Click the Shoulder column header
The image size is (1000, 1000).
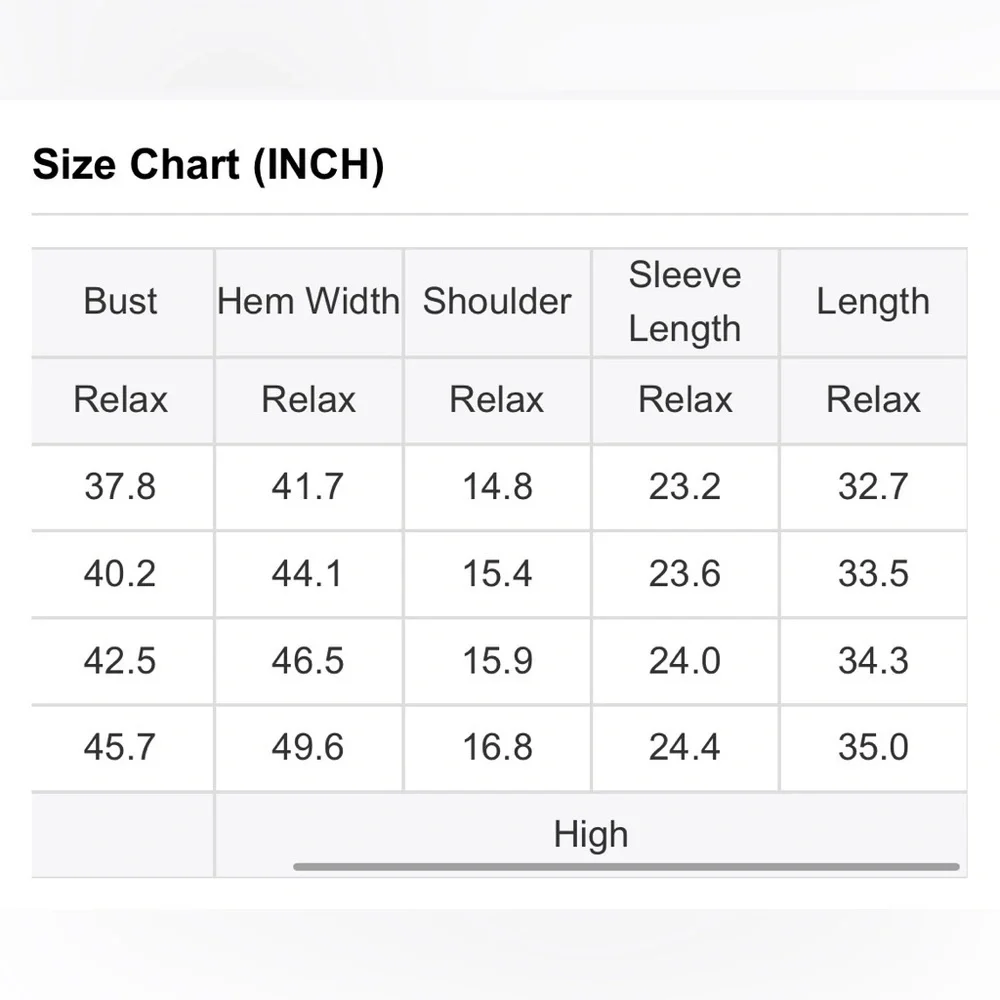[497, 302]
